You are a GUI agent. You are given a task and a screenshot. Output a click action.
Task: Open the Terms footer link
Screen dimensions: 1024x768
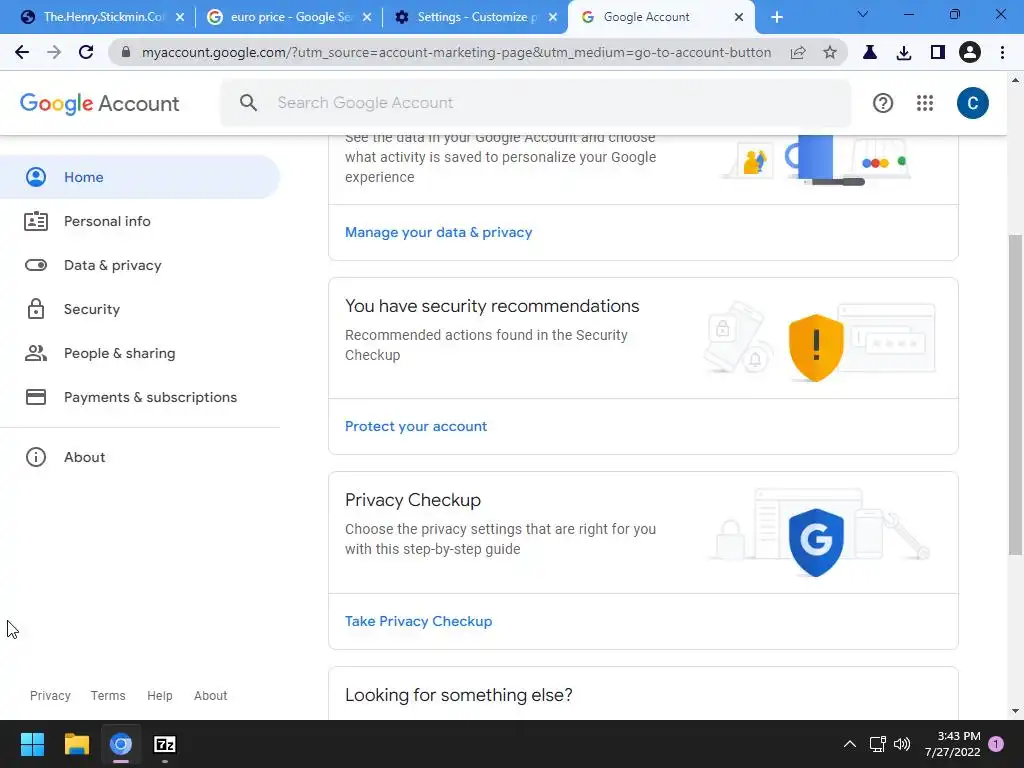click(x=108, y=696)
